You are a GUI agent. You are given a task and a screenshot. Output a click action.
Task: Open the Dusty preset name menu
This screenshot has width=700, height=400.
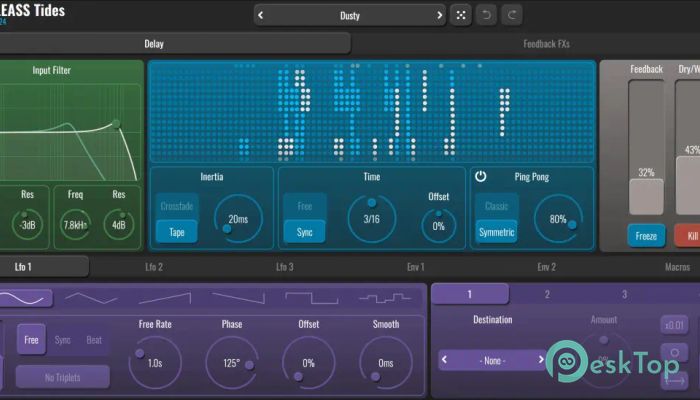click(x=349, y=15)
